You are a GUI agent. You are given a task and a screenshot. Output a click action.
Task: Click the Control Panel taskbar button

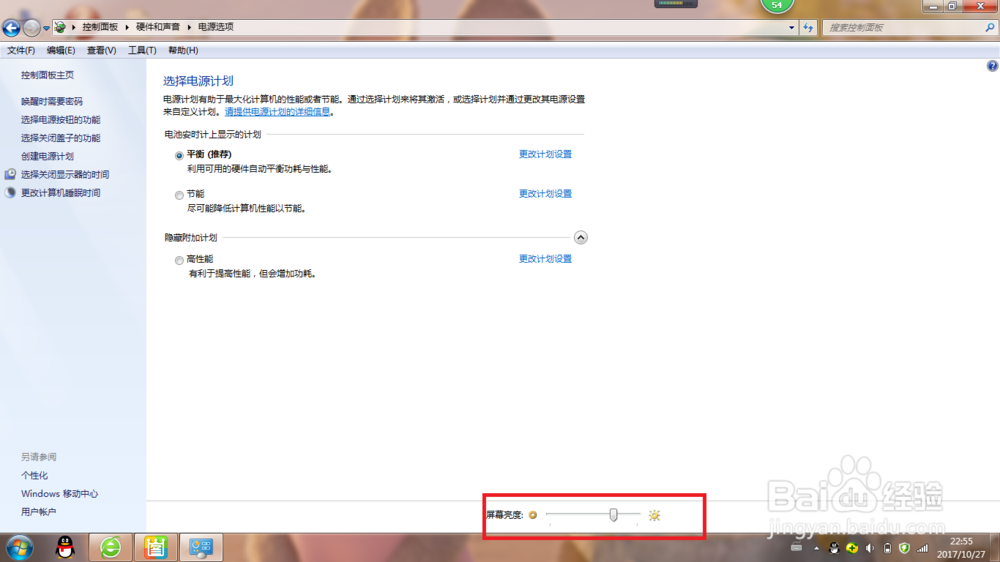[x=201, y=547]
